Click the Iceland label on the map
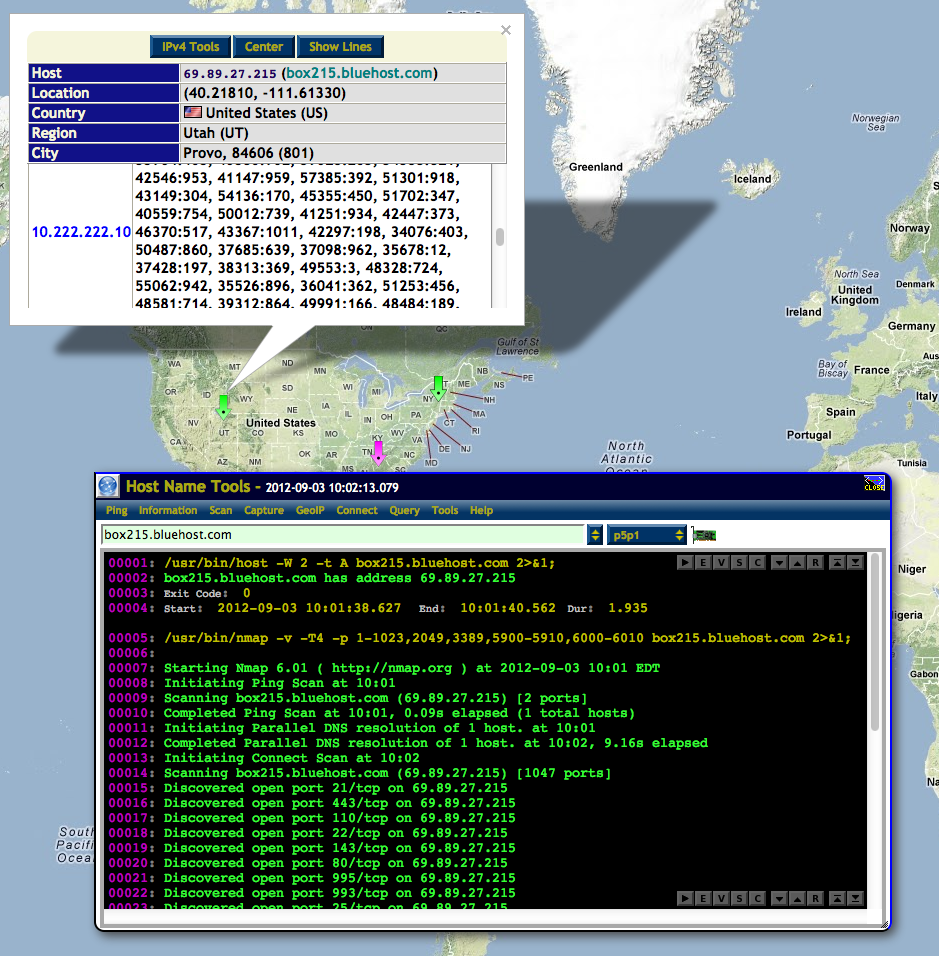The height and width of the screenshot is (956, 939). (752, 179)
